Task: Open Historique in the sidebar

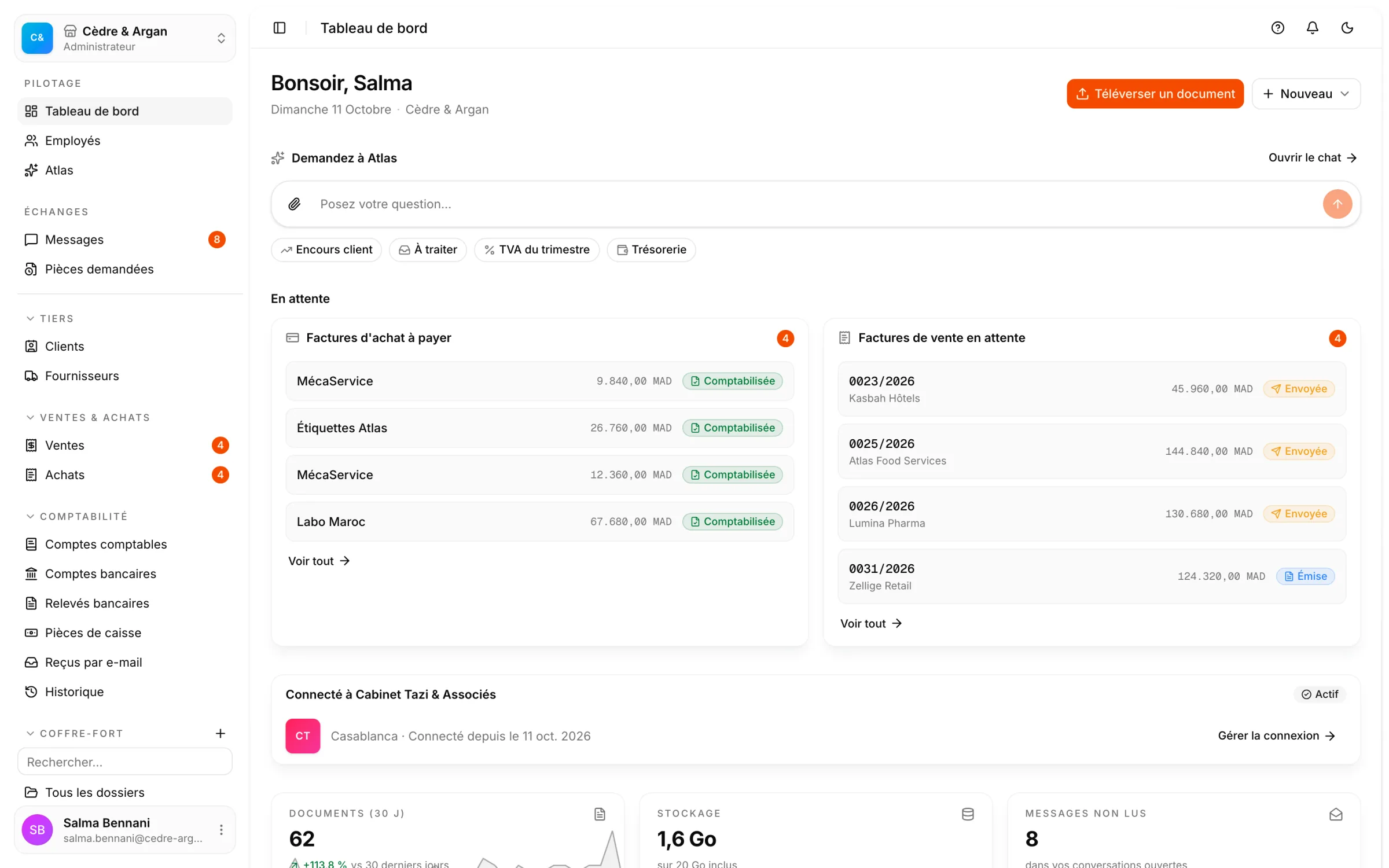Action: coord(125,692)
